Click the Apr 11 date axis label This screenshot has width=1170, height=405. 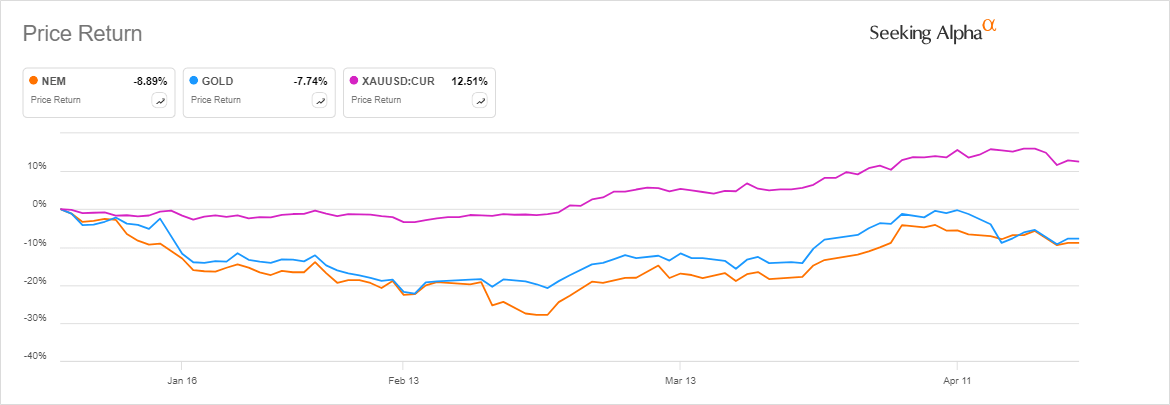[x=957, y=380]
